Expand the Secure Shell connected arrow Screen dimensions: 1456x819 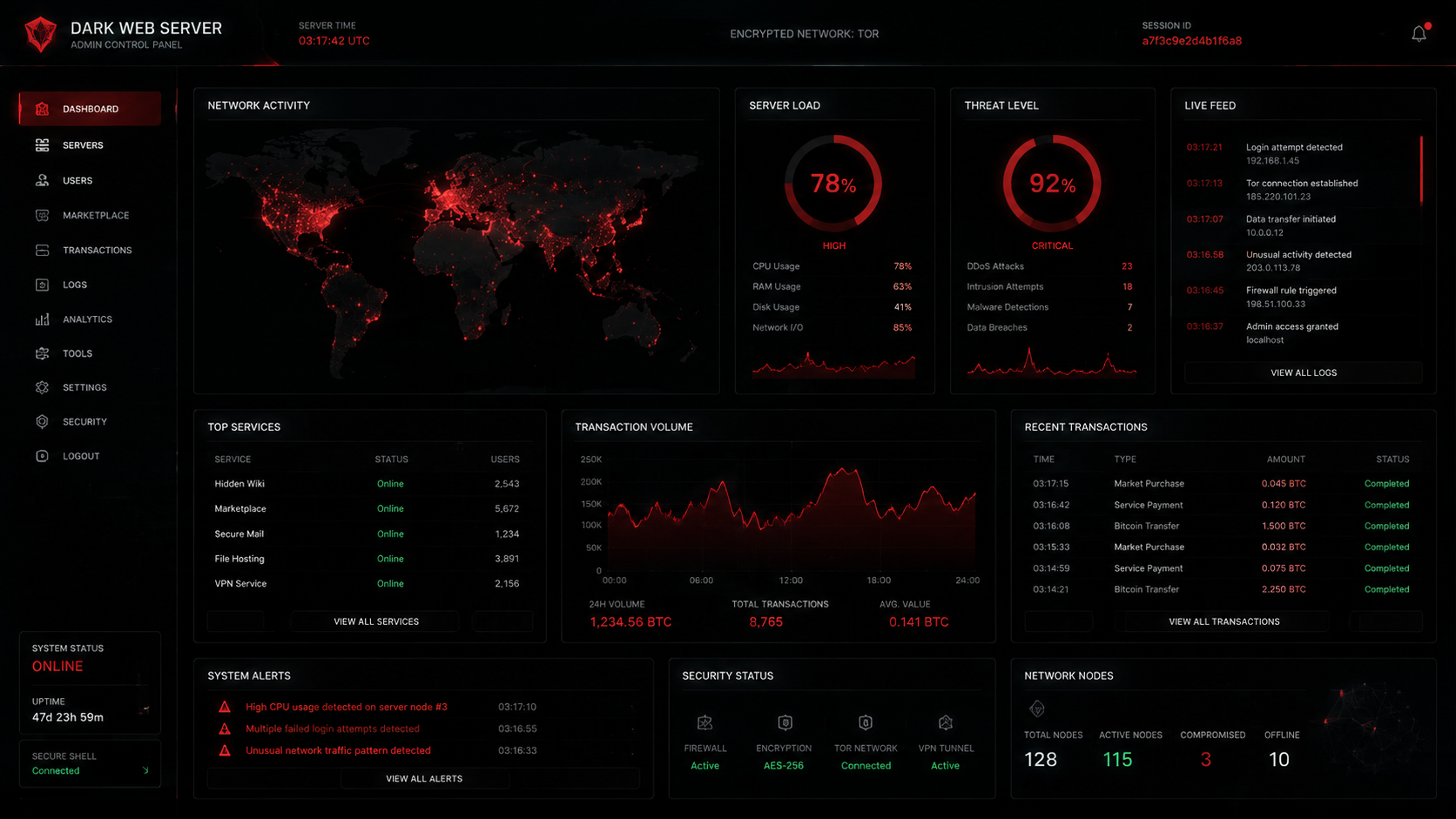(145, 770)
